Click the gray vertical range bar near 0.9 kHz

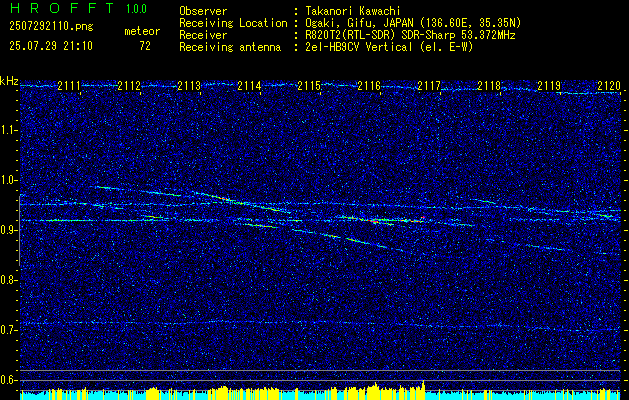tap(20, 230)
